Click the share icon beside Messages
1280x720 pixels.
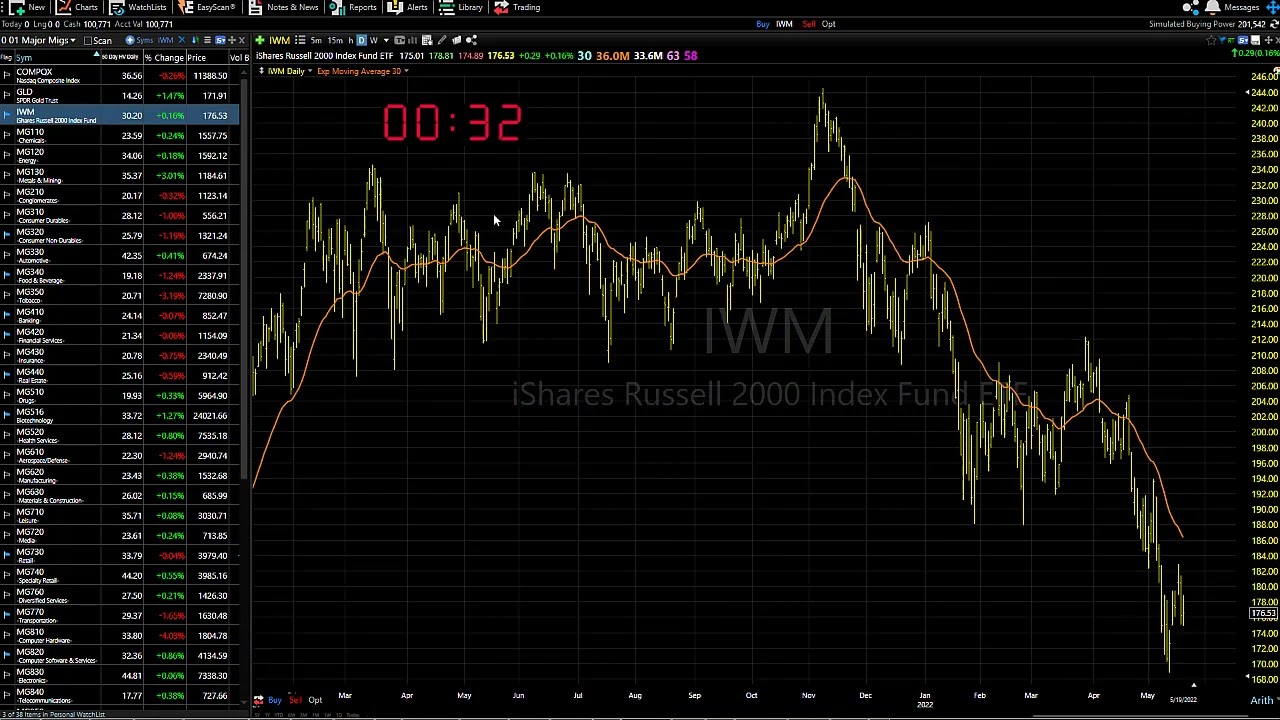tap(1191, 7)
